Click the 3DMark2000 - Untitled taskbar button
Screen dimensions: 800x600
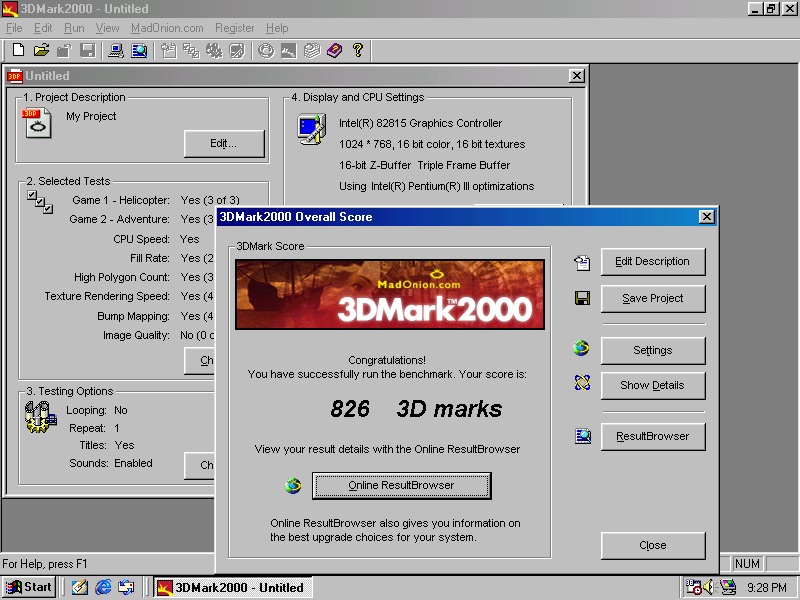(x=233, y=587)
